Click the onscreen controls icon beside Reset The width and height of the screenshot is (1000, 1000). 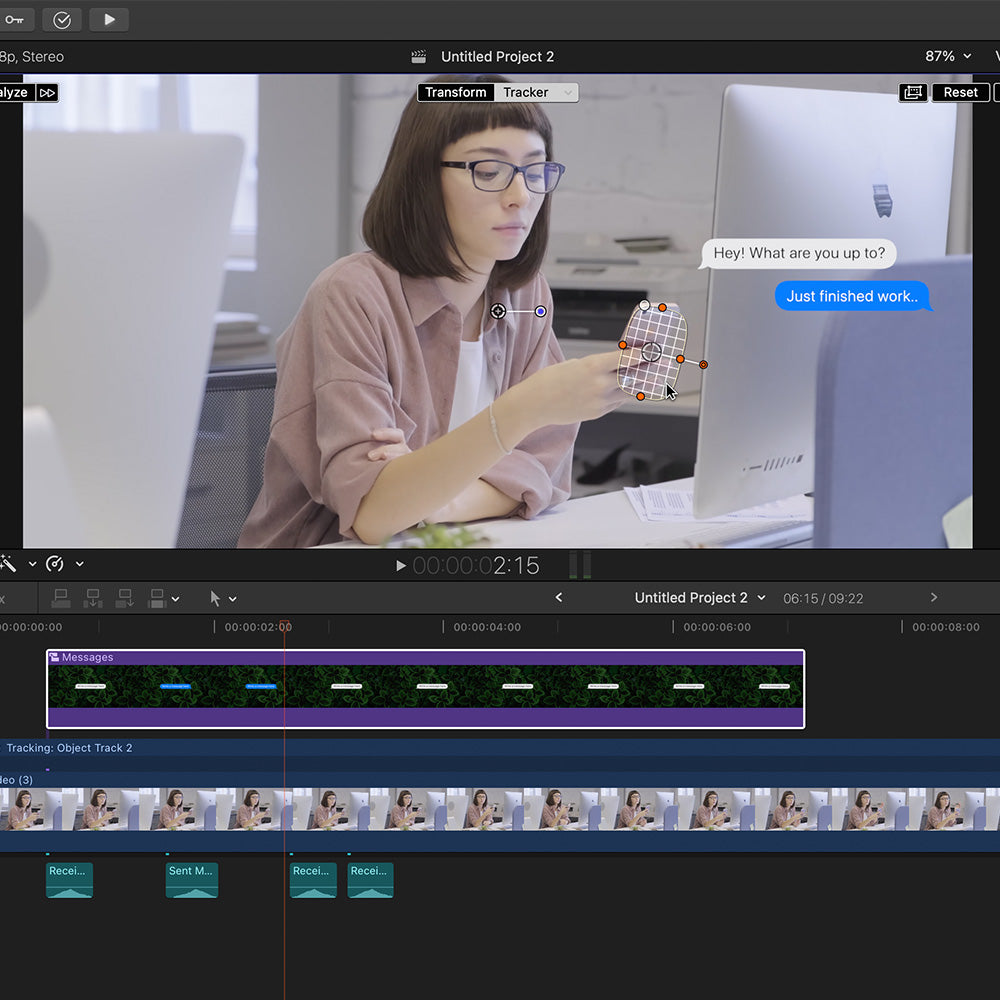(x=912, y=92)
